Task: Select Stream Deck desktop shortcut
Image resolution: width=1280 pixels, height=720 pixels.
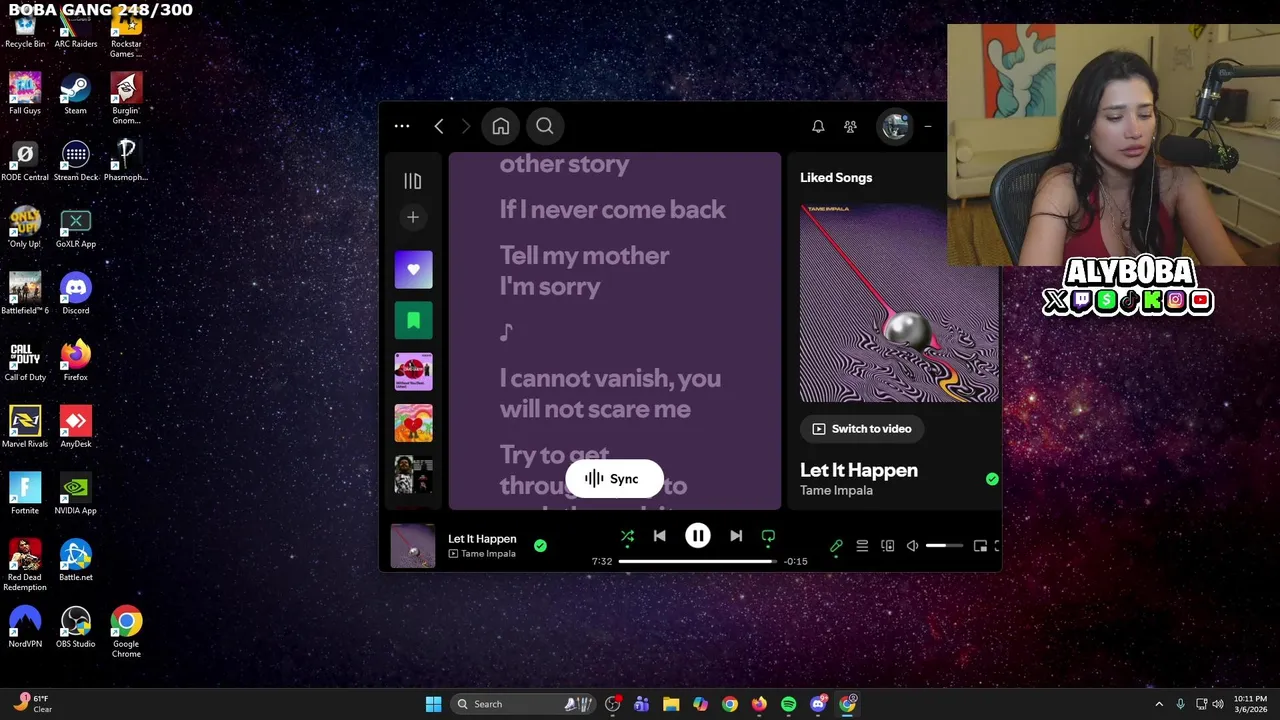Action: 76,161
